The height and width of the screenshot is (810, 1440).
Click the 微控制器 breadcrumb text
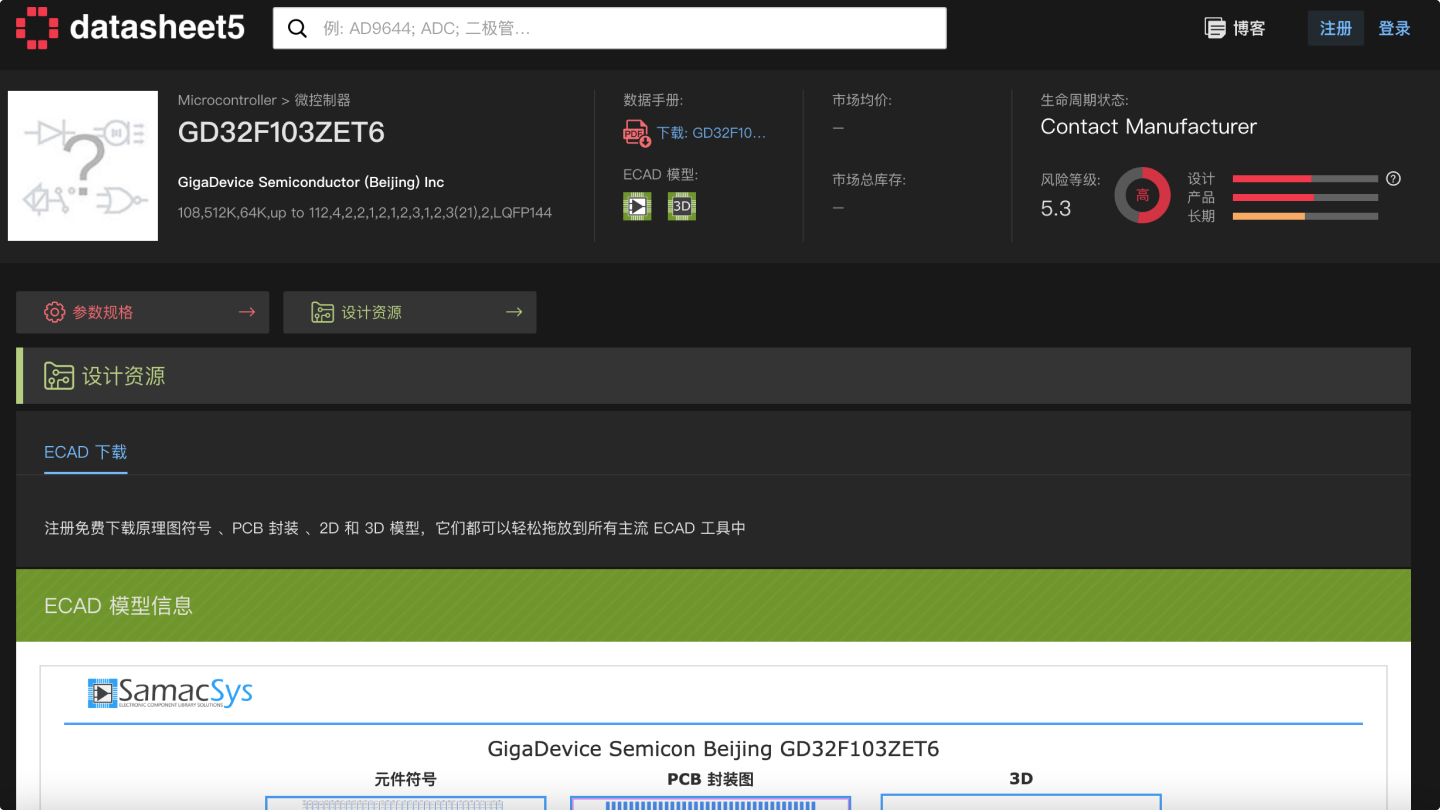(x=322, y=100)
